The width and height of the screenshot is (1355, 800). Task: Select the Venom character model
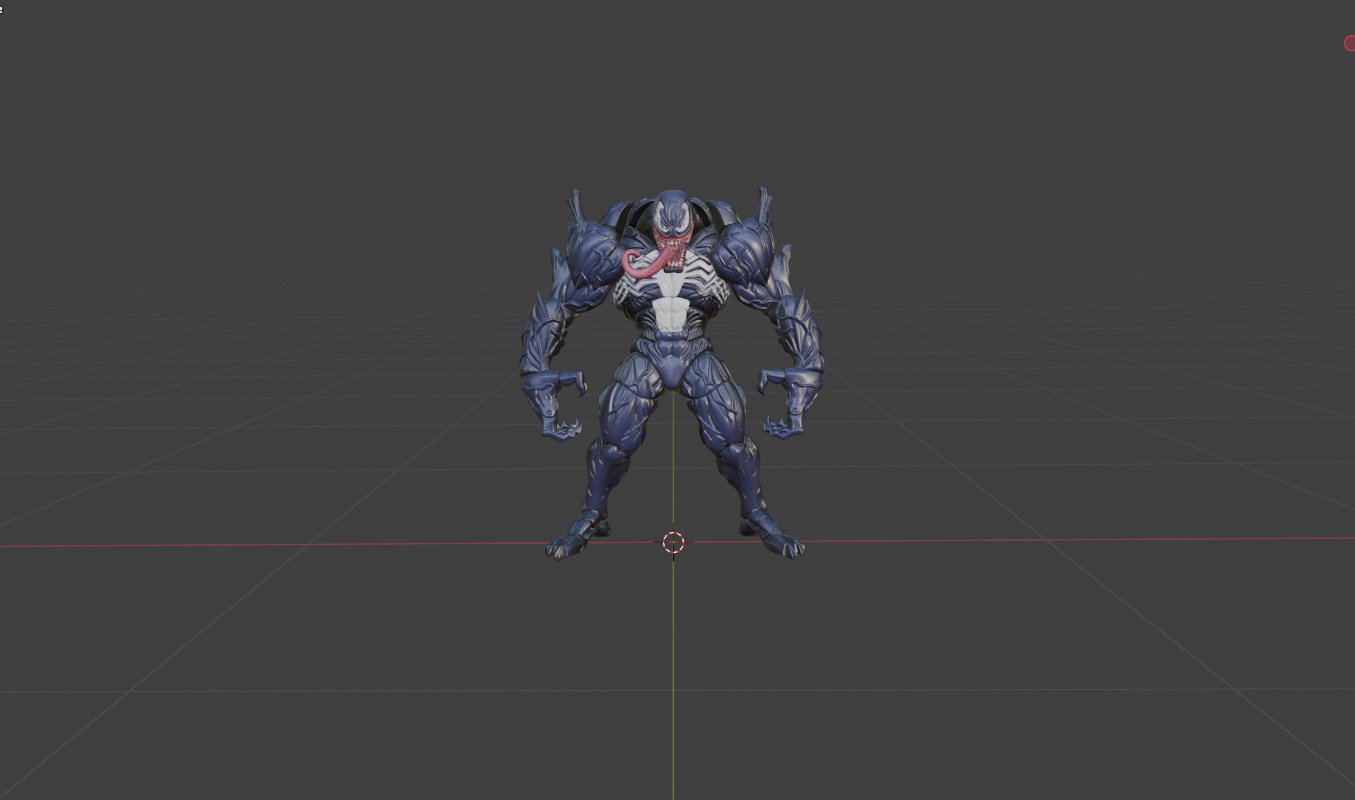point(672,372)
